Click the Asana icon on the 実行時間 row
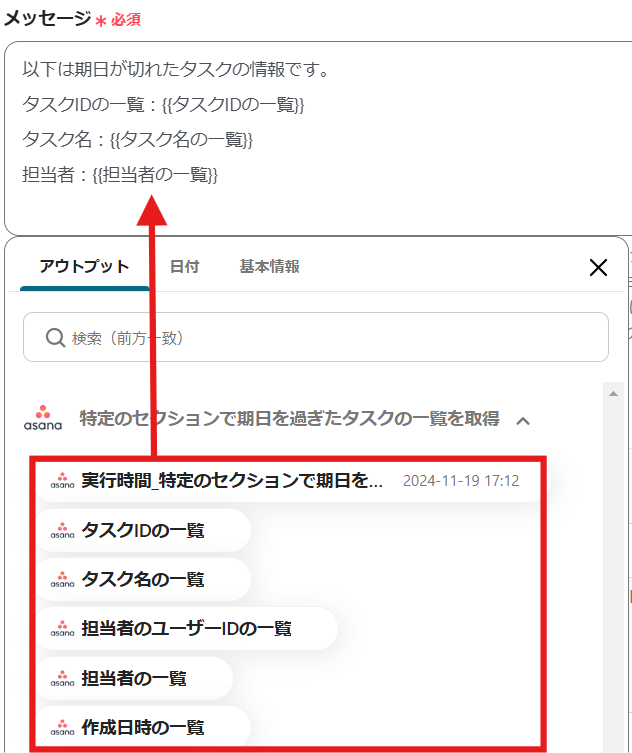The image size is (632, 753). [62, 481]
